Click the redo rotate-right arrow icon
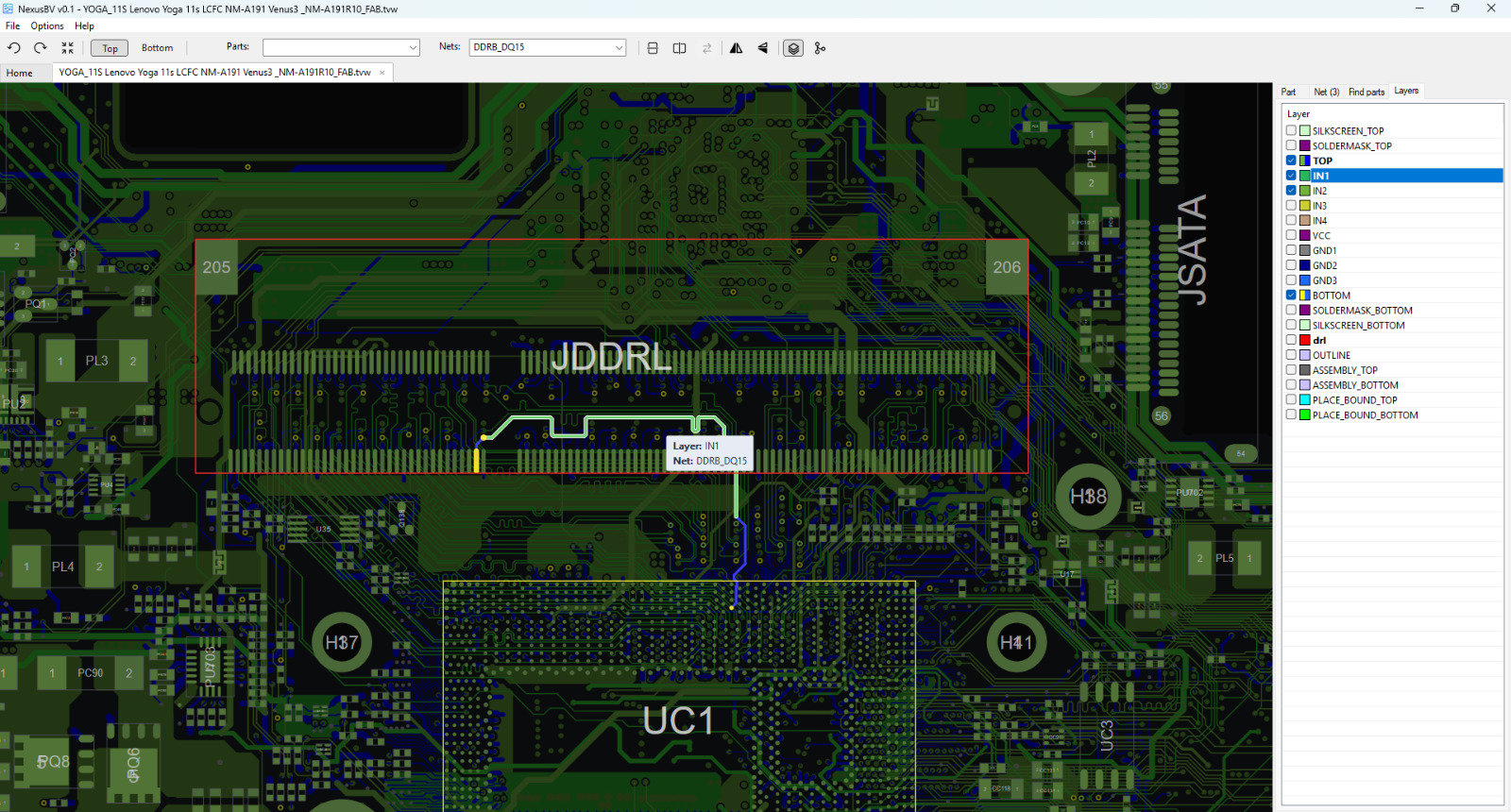 (x=40, y=48)
